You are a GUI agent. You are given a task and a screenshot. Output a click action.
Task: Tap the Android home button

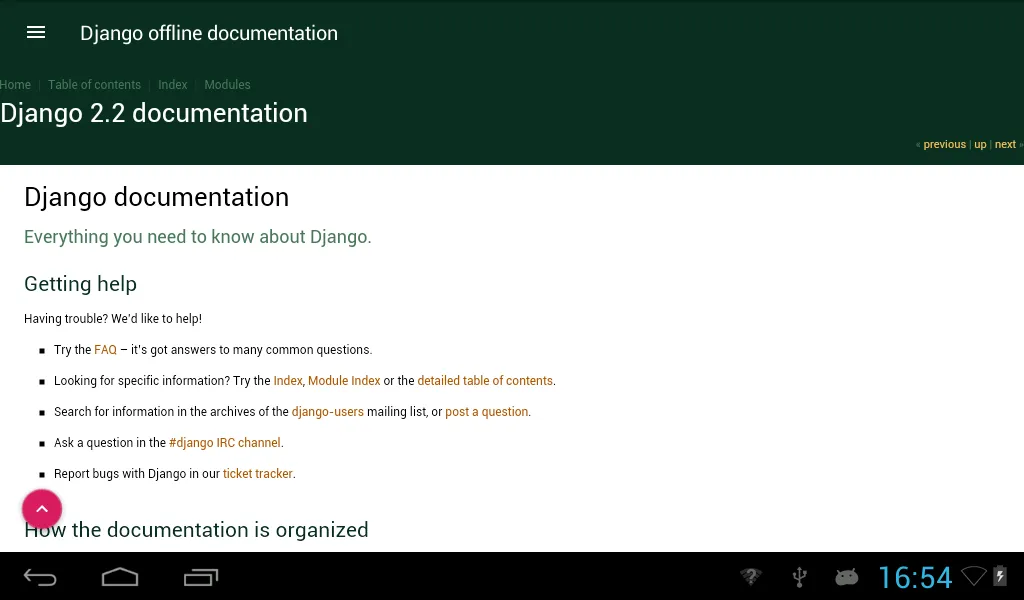click(120, 577)
